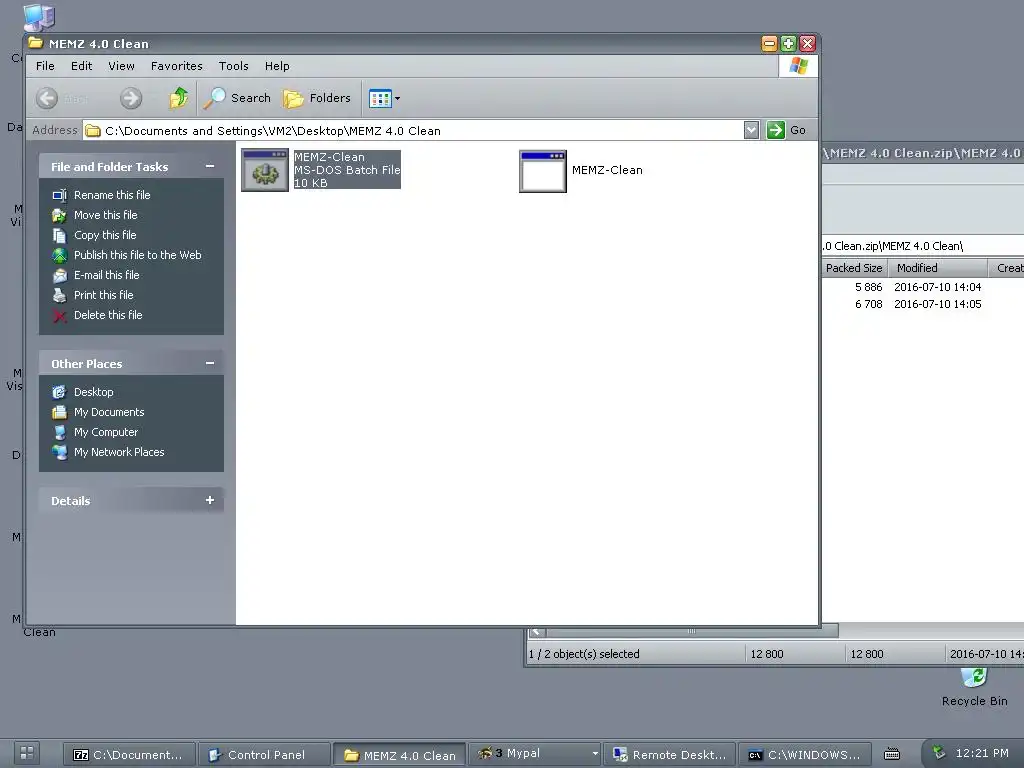Click the Forward arrow button
The image size is (1024, 768).
click(x=131, y=98)
